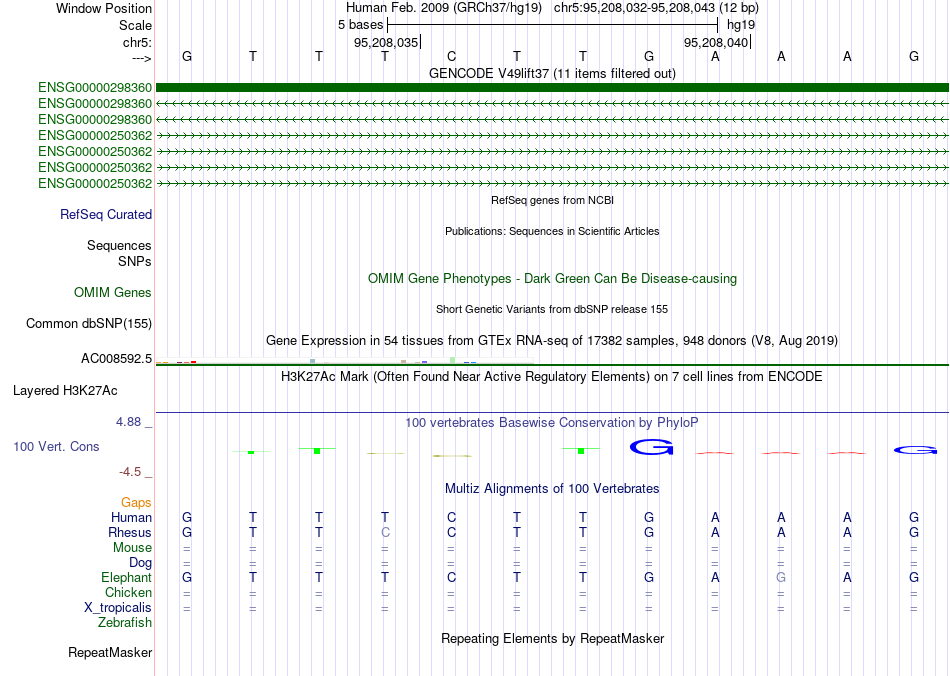Viewport: 950px width, 676px height.
Task: Click the -4.5 lower conservation scale value
Action: click(x=130, y=472)
